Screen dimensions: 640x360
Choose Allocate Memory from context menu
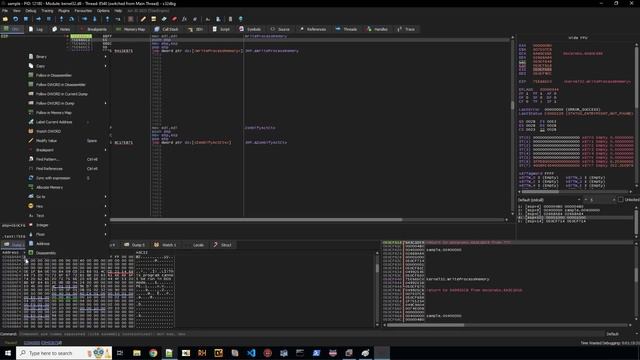[67, 187]
